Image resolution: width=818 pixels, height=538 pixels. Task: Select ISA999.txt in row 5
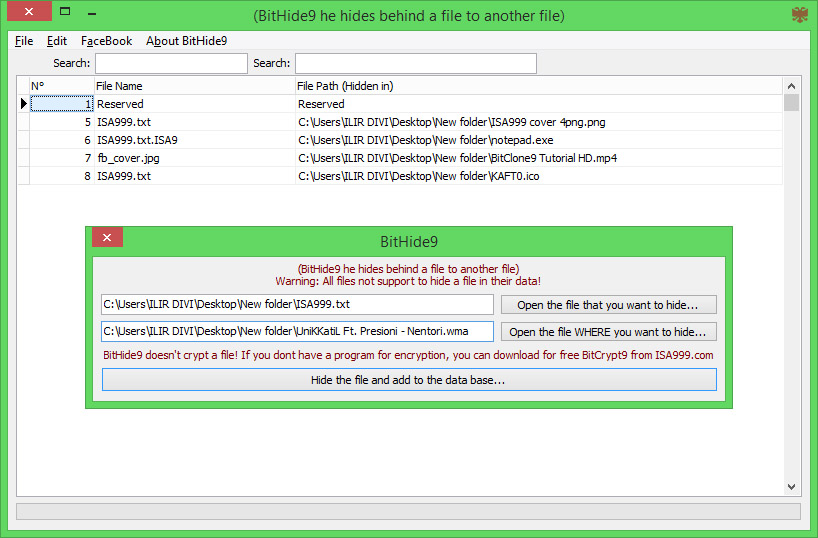pos(195,122)
